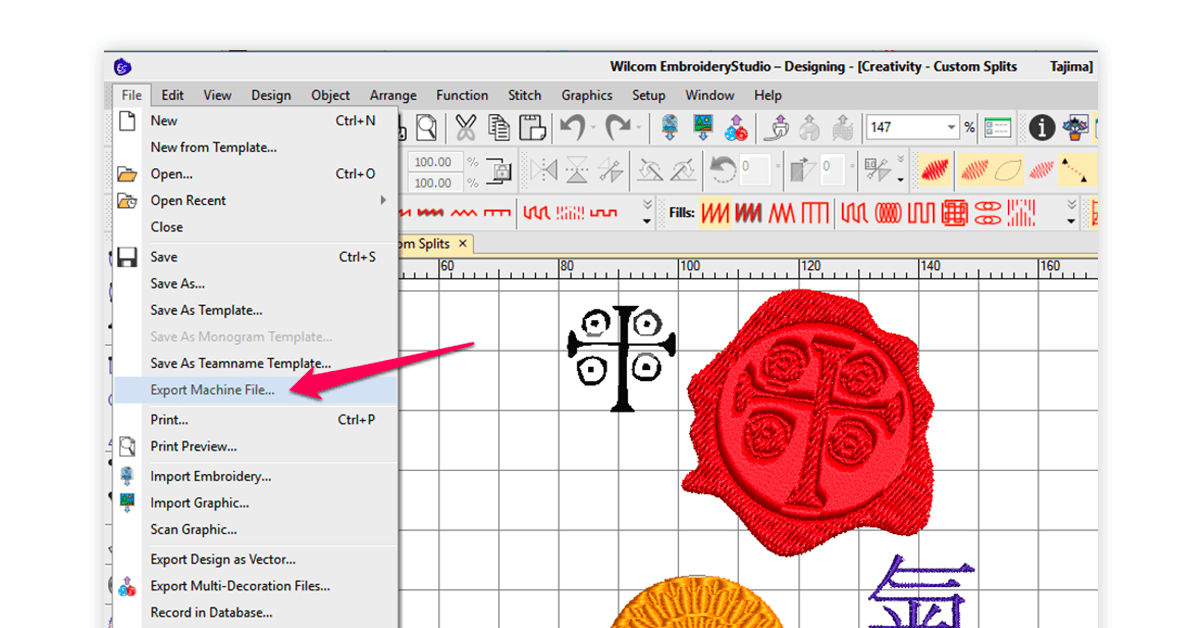
Task: Select the black cross artwork on the canvas
Action: [x=622, y=358]
